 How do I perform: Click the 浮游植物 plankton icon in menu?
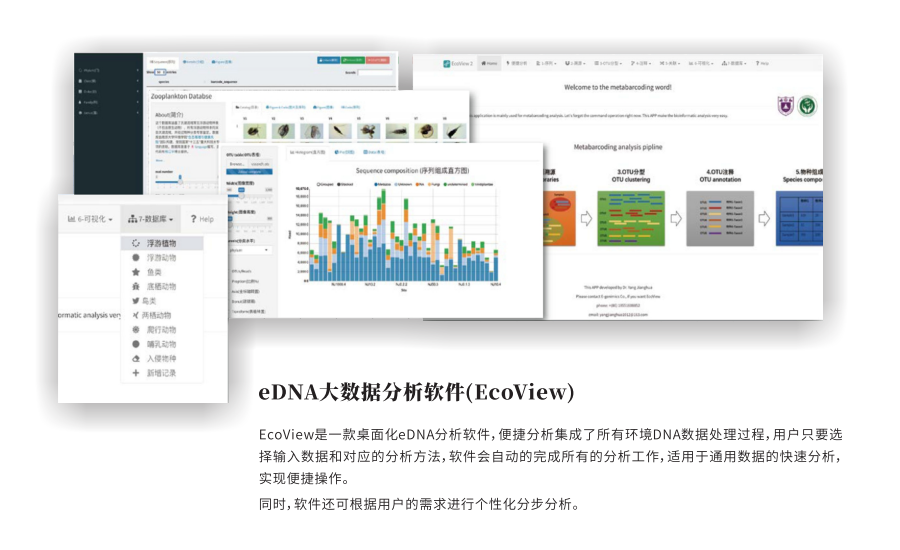click(136, 243)
